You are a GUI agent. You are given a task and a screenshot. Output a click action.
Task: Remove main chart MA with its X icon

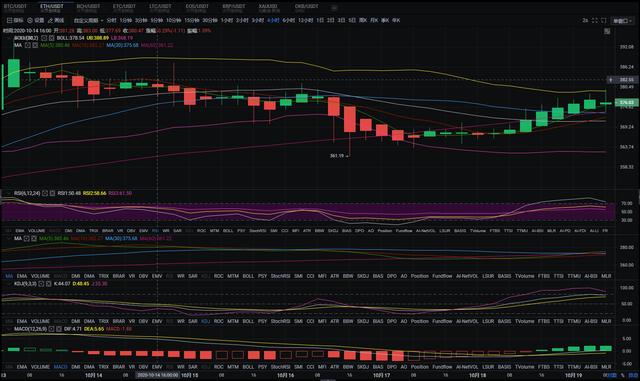pos(35,45)
